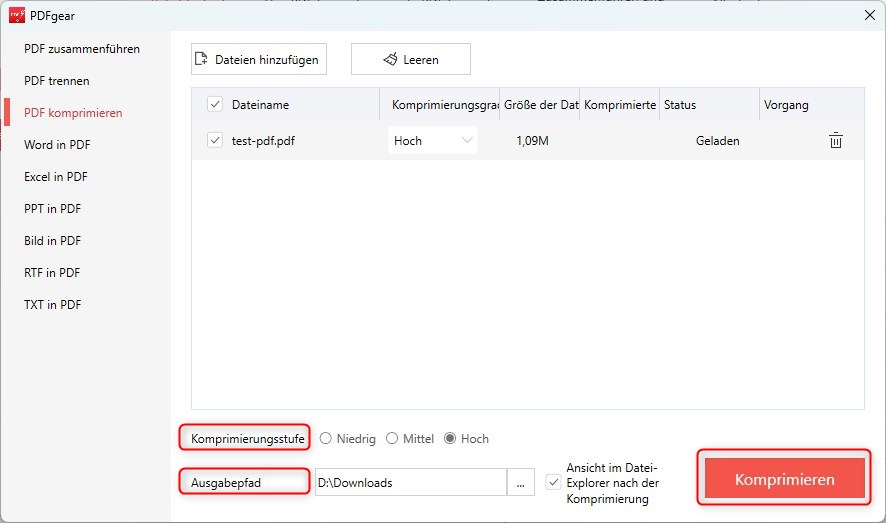Open the Hoch dropdown in file row

[x=432, y=141]
